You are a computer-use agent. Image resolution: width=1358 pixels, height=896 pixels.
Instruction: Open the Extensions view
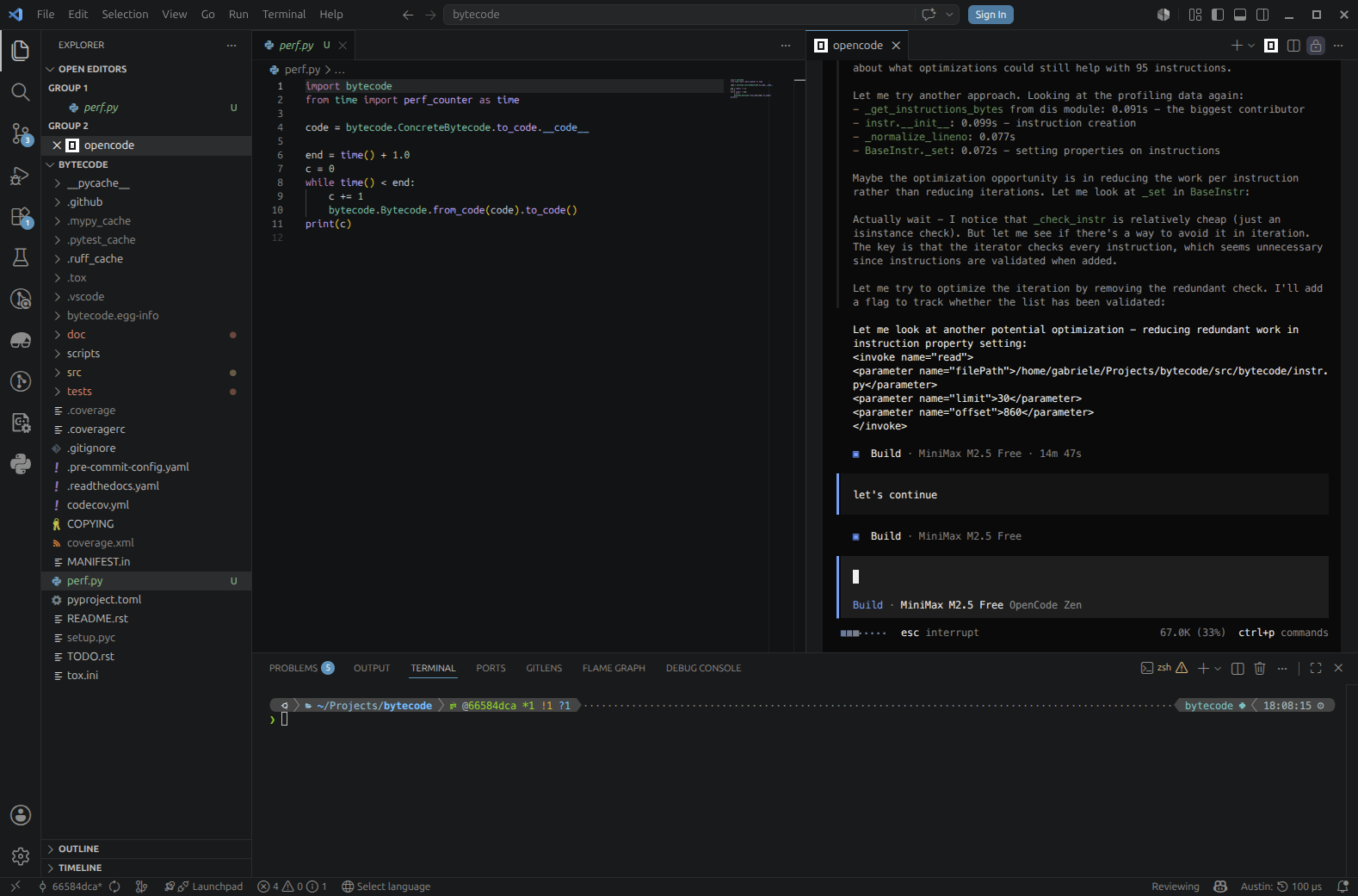coord(21,216)
